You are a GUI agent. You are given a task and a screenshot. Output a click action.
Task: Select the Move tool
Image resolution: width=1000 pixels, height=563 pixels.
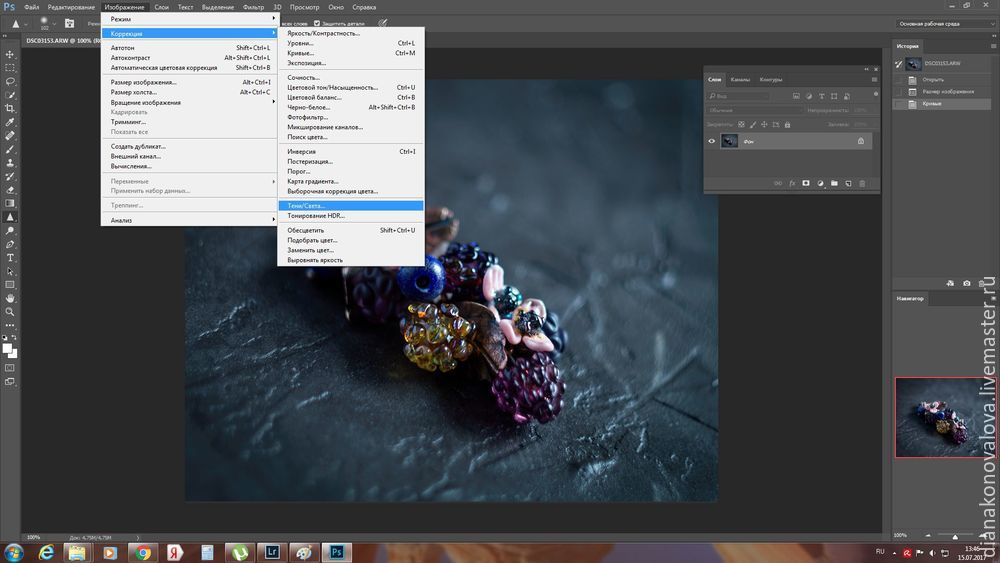[x=10, y=54]
